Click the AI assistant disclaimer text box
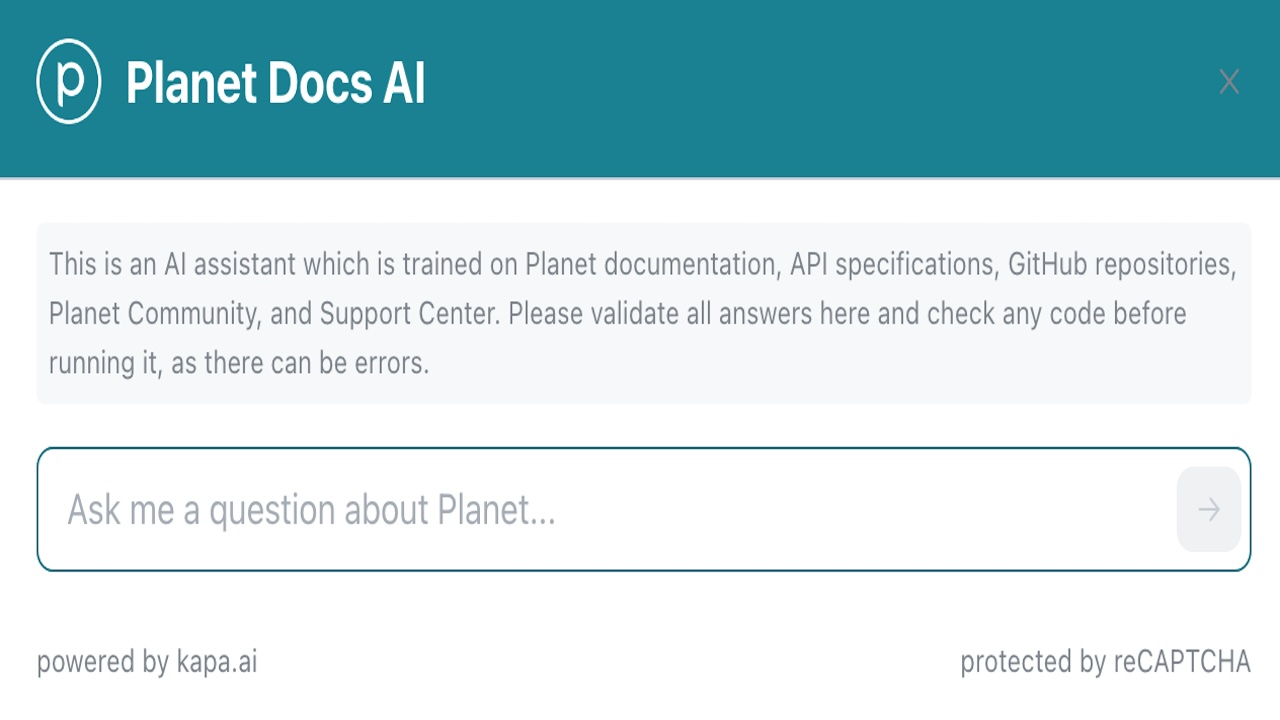Screen dimensions: 1280x720 coord(643,314)
